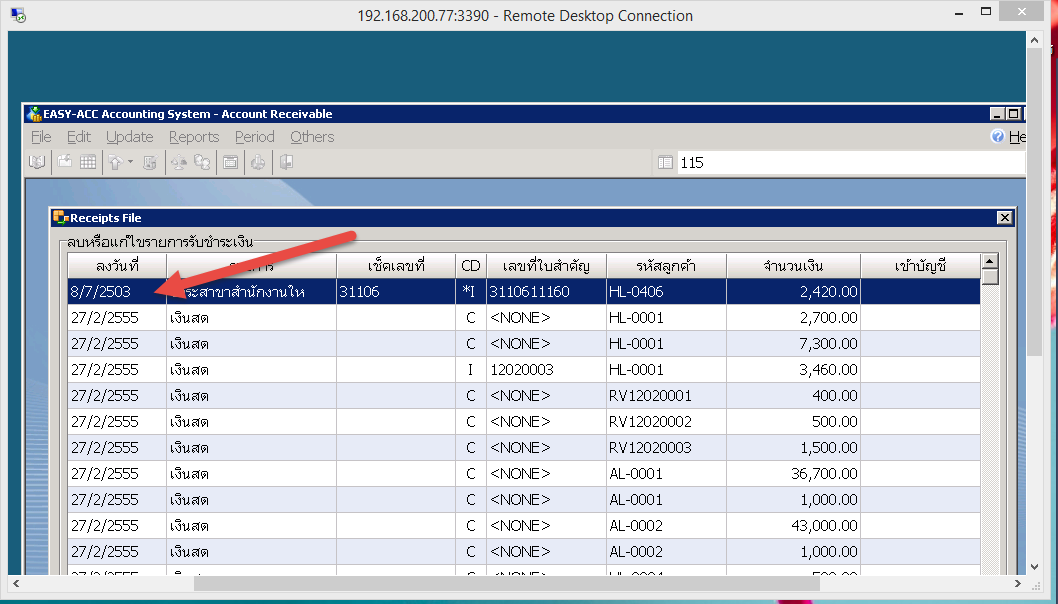Open dropdown arrow next to up-arrow icon
Screen dimensions: 1058x604
(130, 162)
